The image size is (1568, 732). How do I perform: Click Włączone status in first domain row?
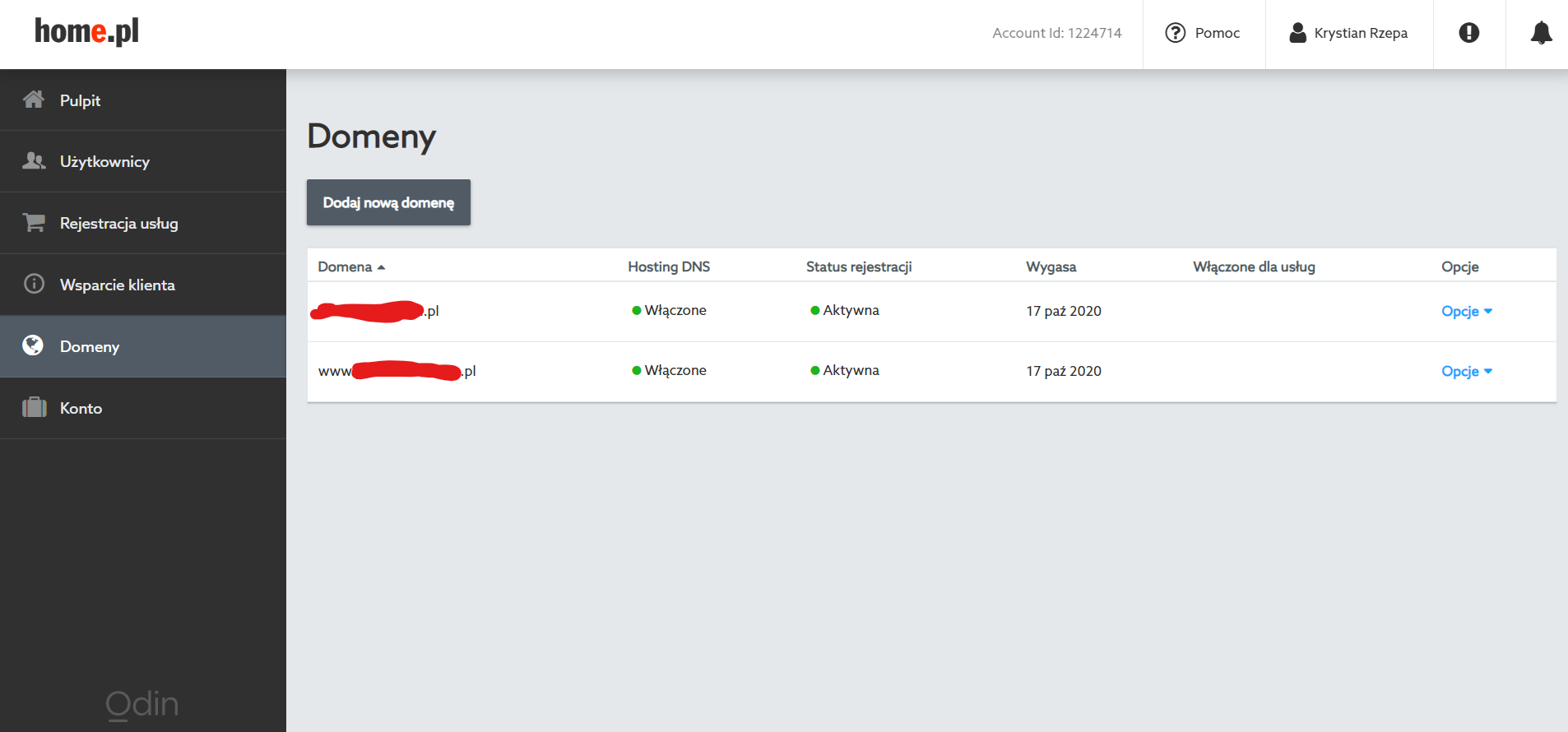click(669, 310)
